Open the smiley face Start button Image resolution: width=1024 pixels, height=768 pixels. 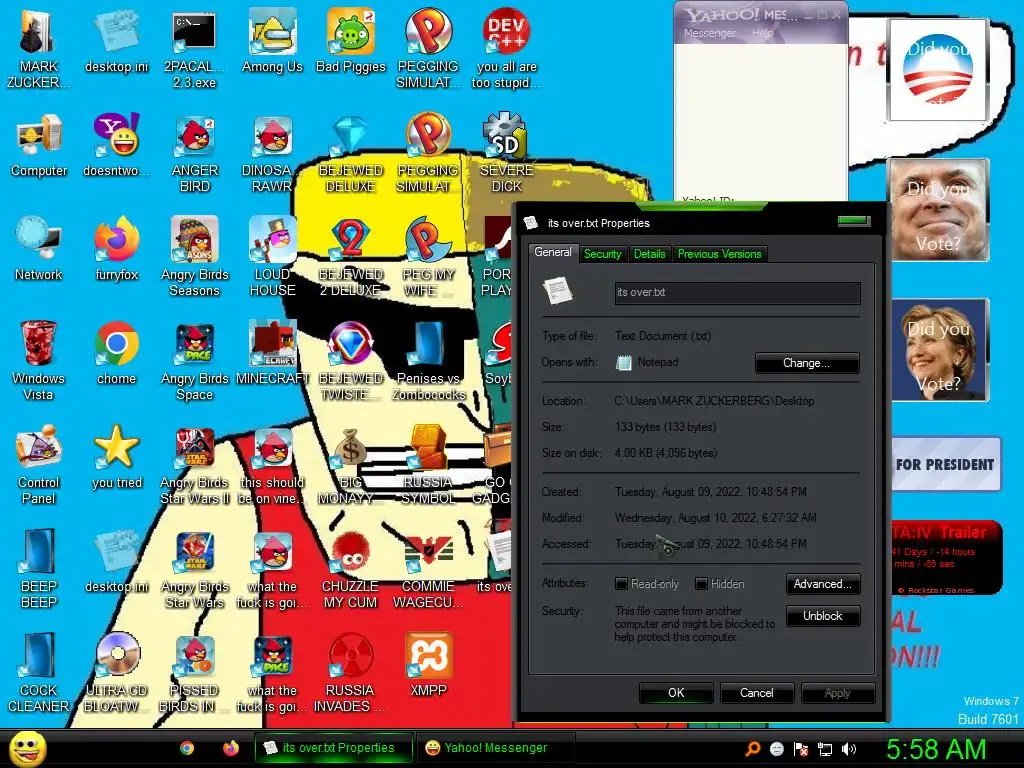(x=27, y=748)
